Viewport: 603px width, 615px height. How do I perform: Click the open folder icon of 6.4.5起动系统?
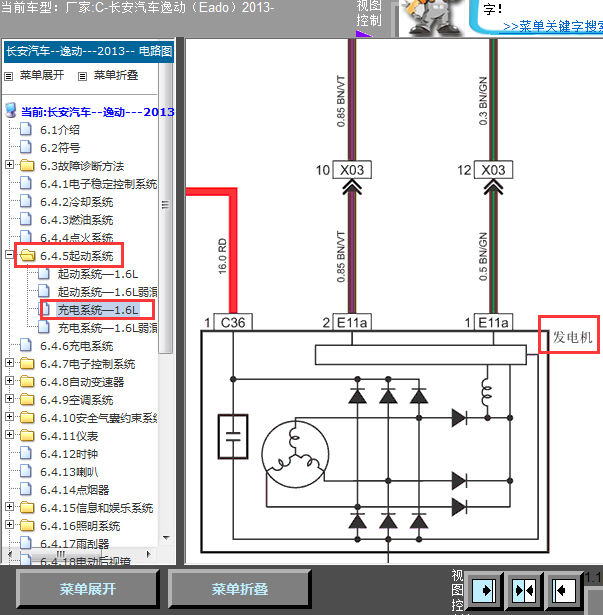pos(27,256)
